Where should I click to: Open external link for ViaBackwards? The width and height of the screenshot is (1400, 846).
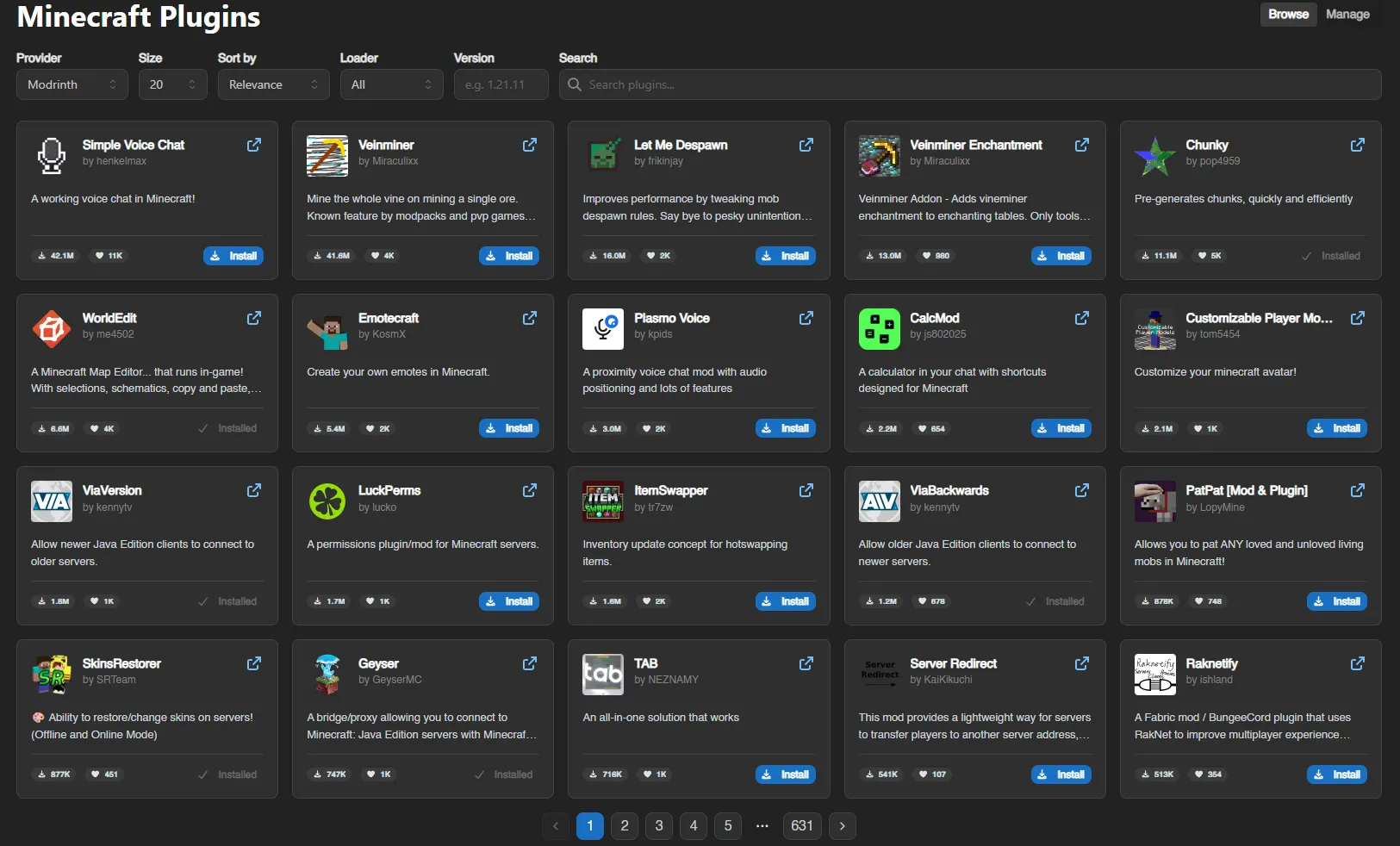[x=1082, y=490]
